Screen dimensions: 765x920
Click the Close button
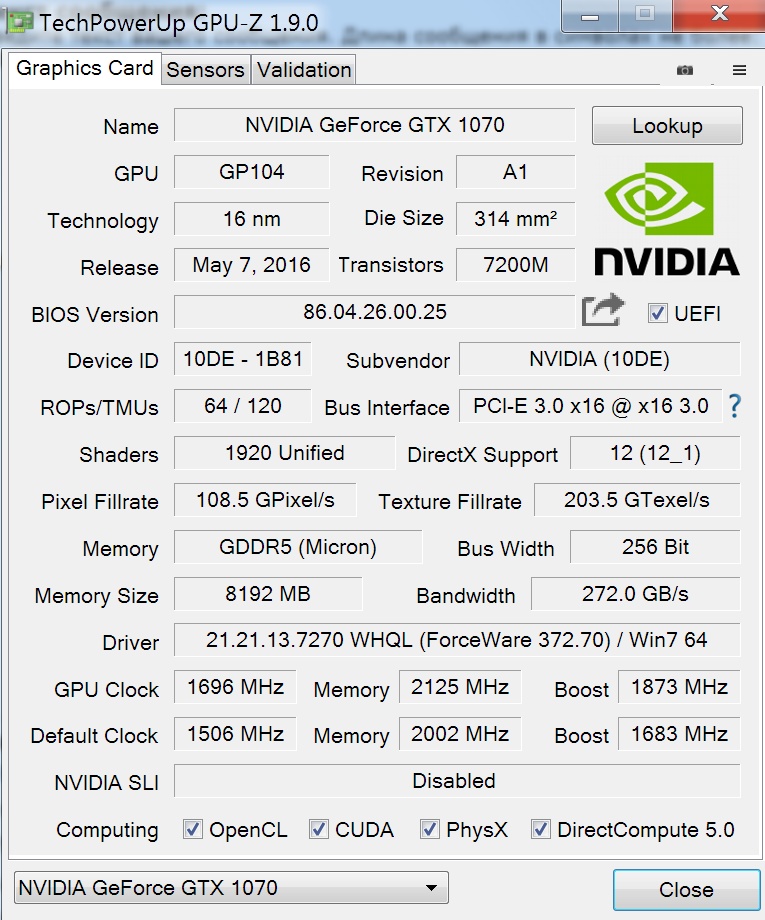(x=686, y=889)
